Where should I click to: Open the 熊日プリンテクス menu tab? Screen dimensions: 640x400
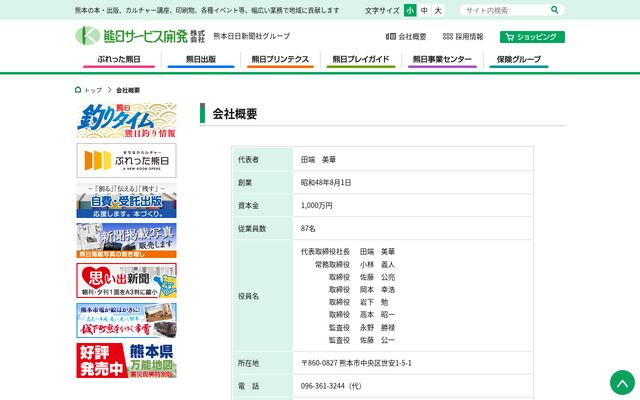280,60
